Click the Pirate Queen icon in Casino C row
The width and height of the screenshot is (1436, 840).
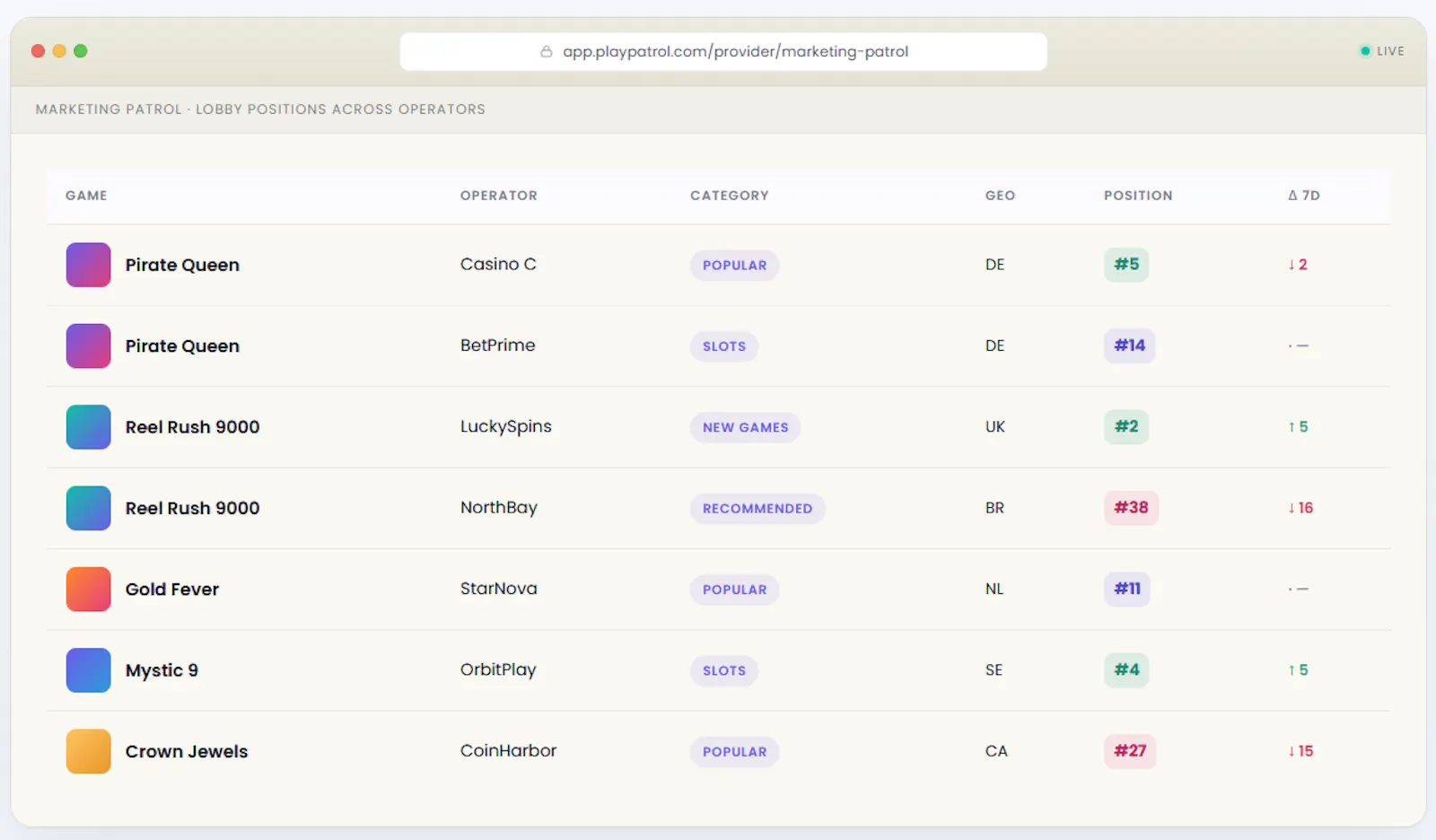click(88, 265)
